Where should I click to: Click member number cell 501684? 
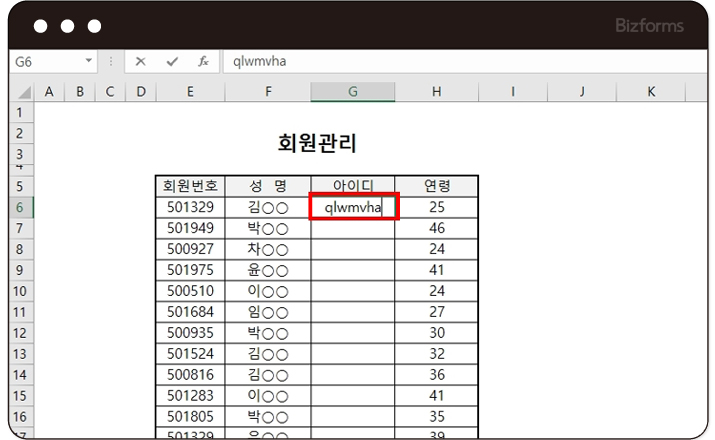[x=190, y=312]
